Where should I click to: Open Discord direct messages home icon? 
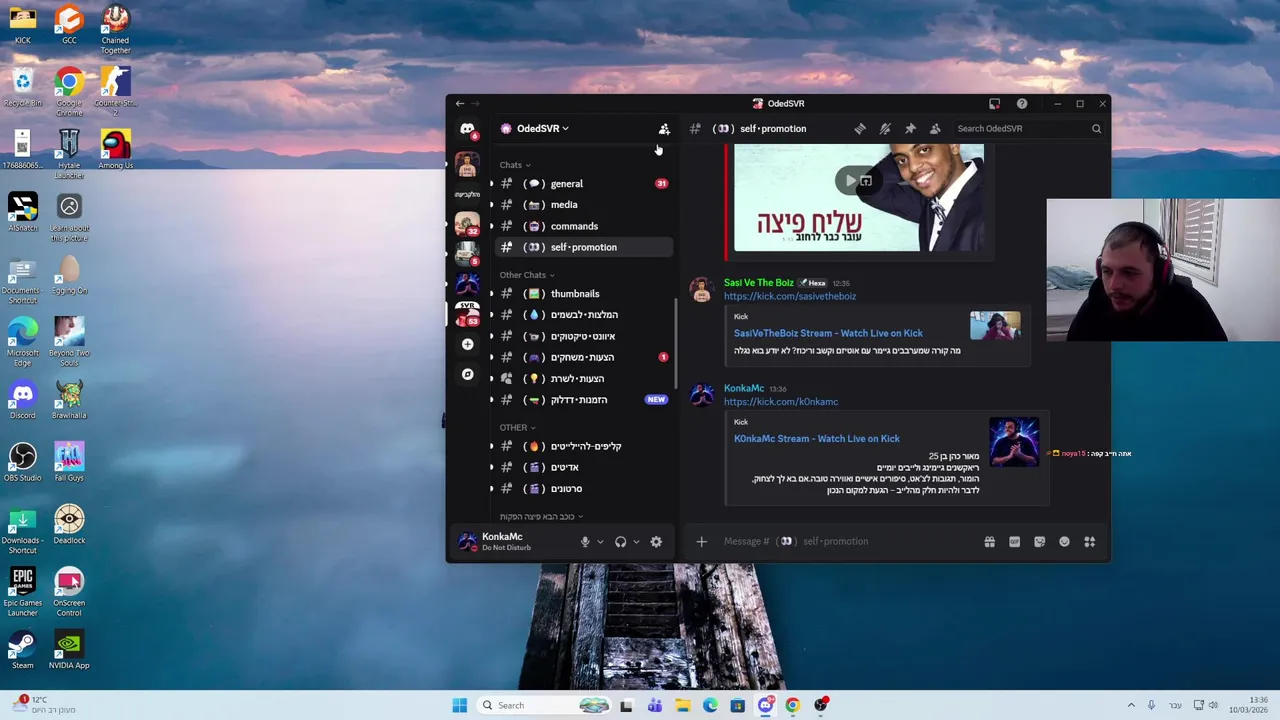(x=467, y=129)
